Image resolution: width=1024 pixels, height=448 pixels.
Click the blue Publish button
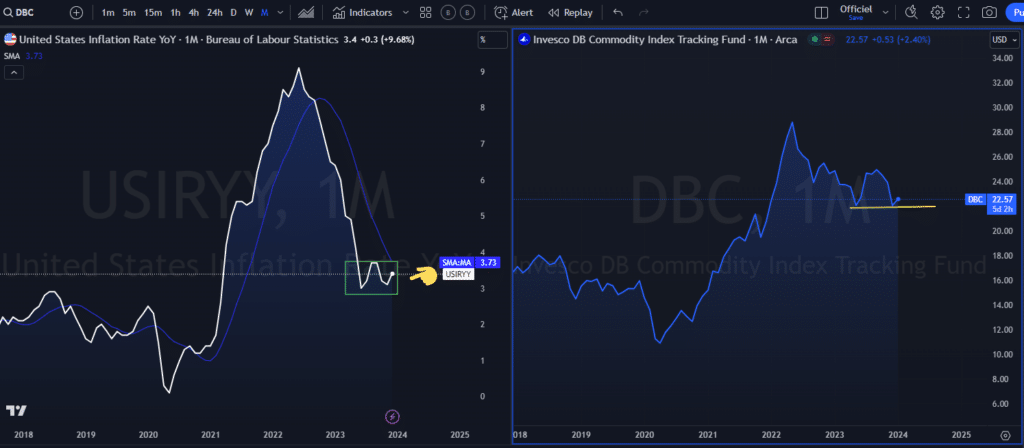1015,12
